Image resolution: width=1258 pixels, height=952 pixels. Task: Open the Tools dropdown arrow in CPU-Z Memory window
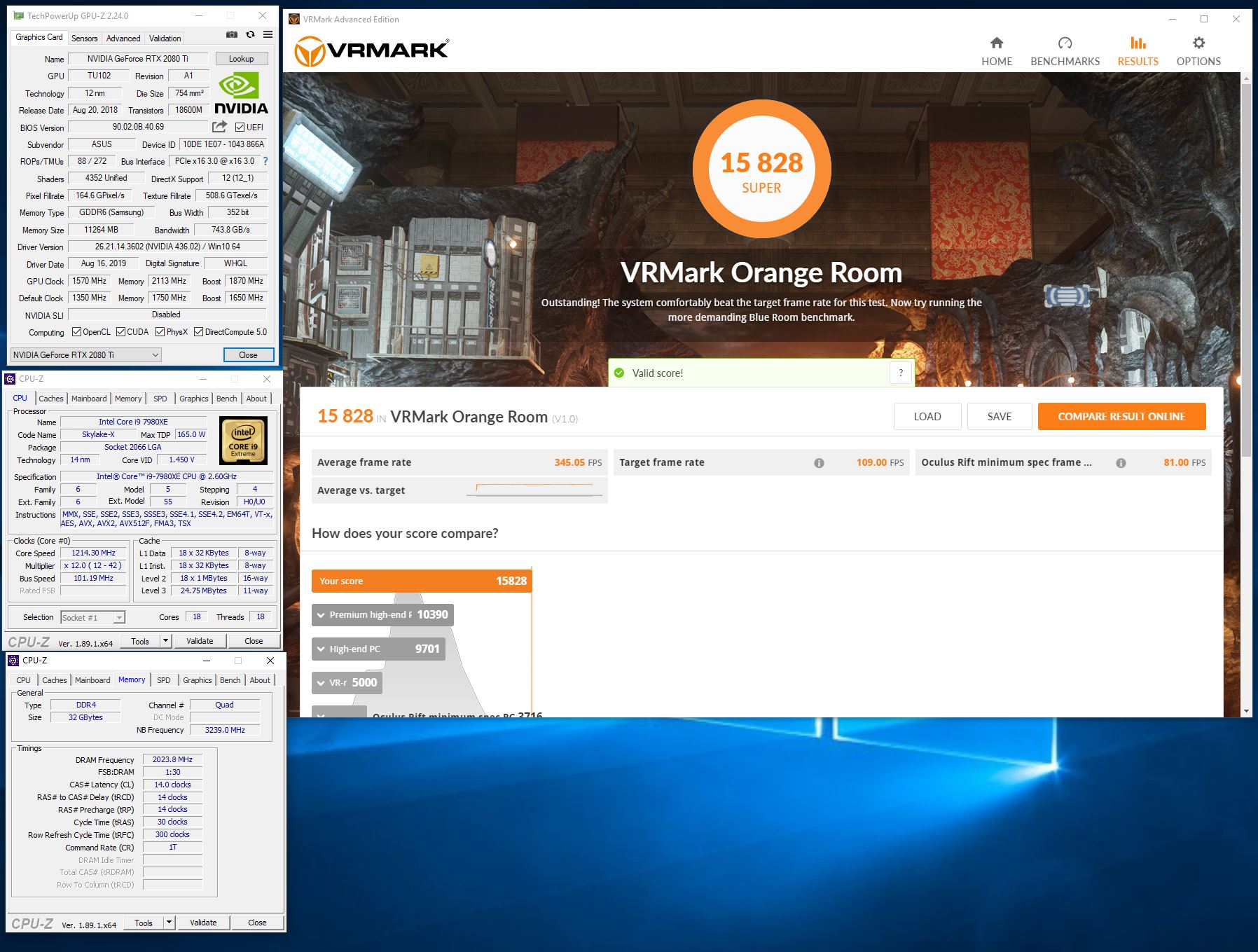[169, 923]
